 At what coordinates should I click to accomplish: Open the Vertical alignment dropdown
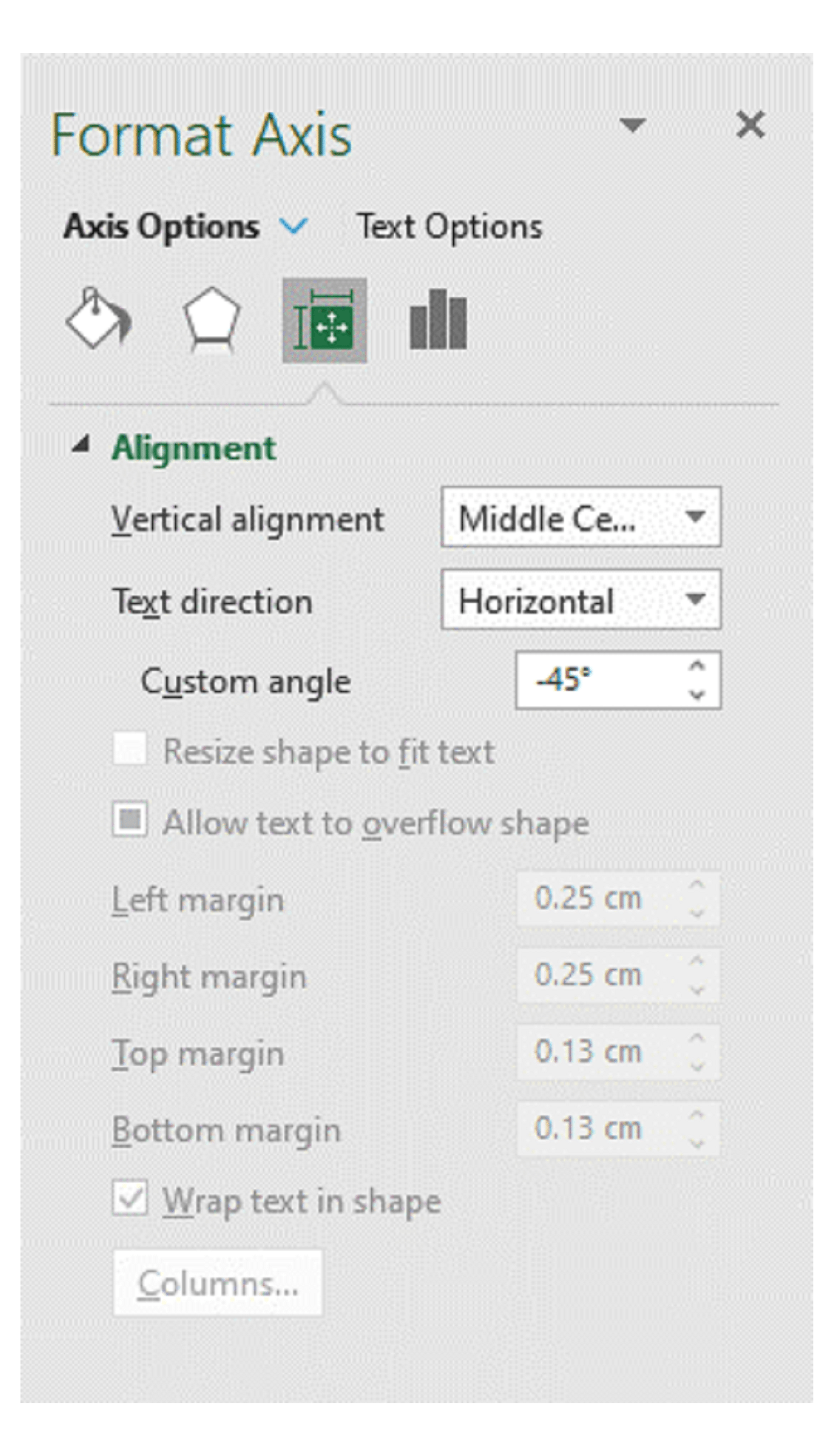pyautogui.click(x=580, y=517)
